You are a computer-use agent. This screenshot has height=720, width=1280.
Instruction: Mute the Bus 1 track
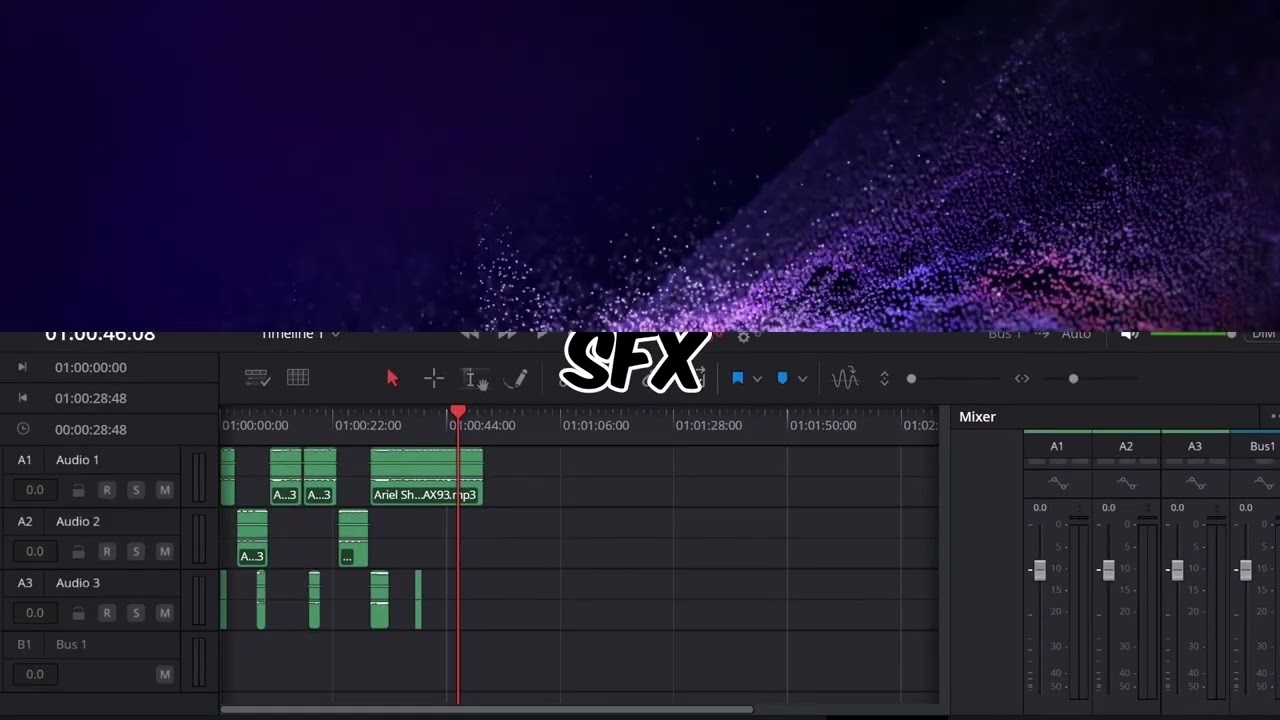click(164, 675)
